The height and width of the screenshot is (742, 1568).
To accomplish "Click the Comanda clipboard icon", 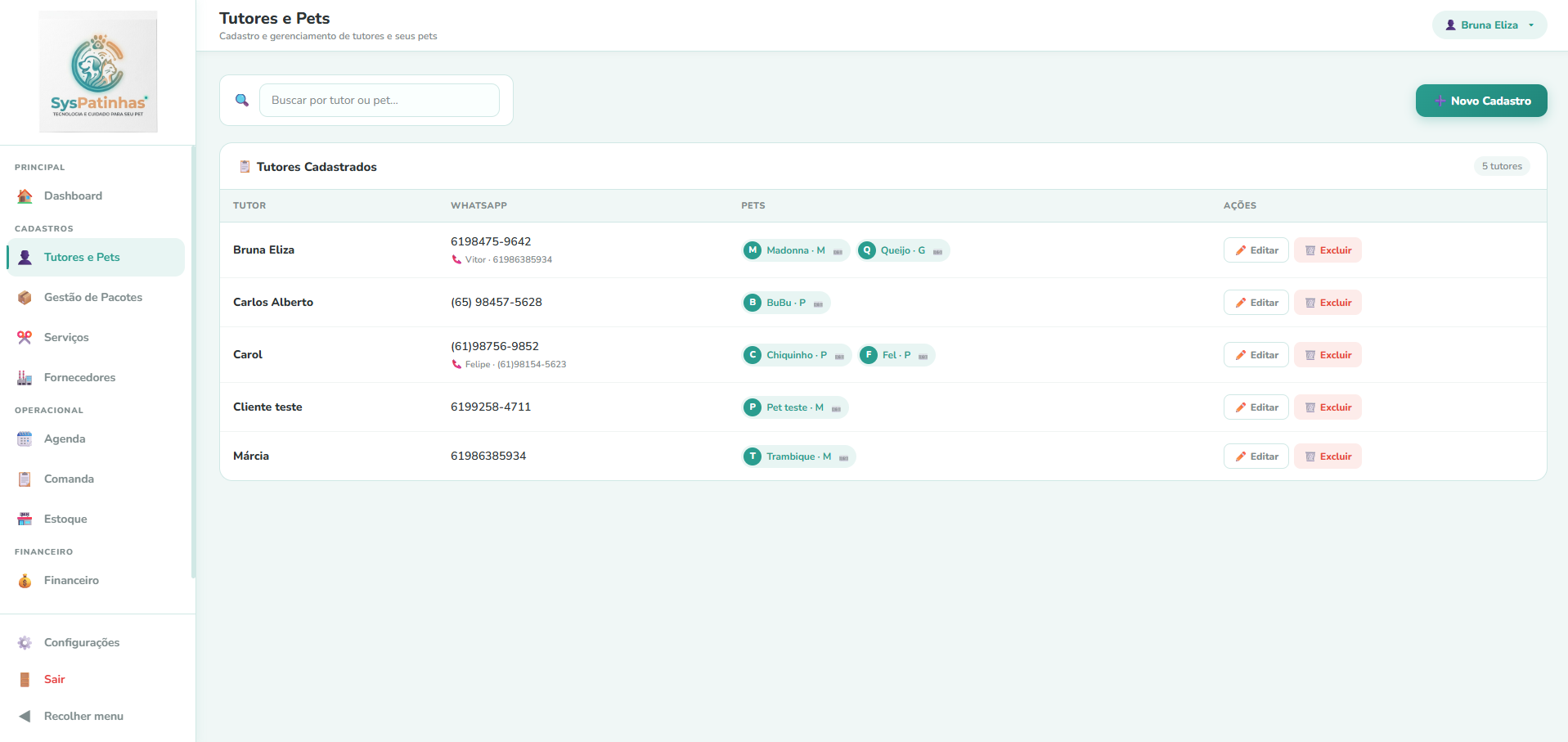I will 25,479.
